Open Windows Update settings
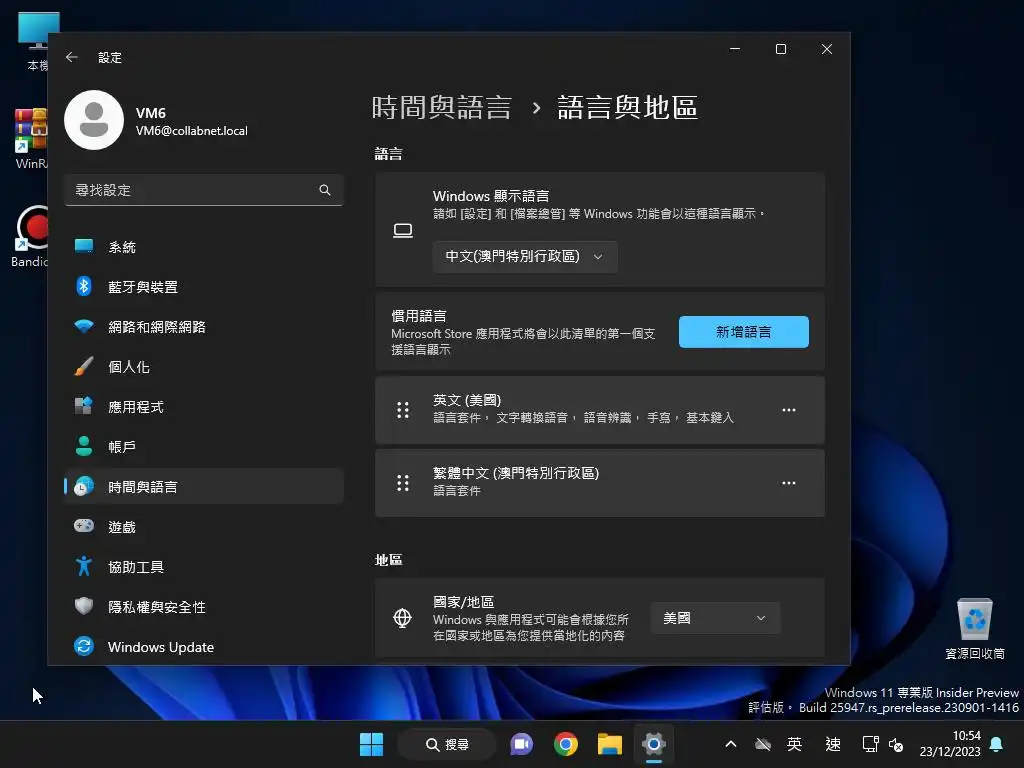 coord(204,647)
